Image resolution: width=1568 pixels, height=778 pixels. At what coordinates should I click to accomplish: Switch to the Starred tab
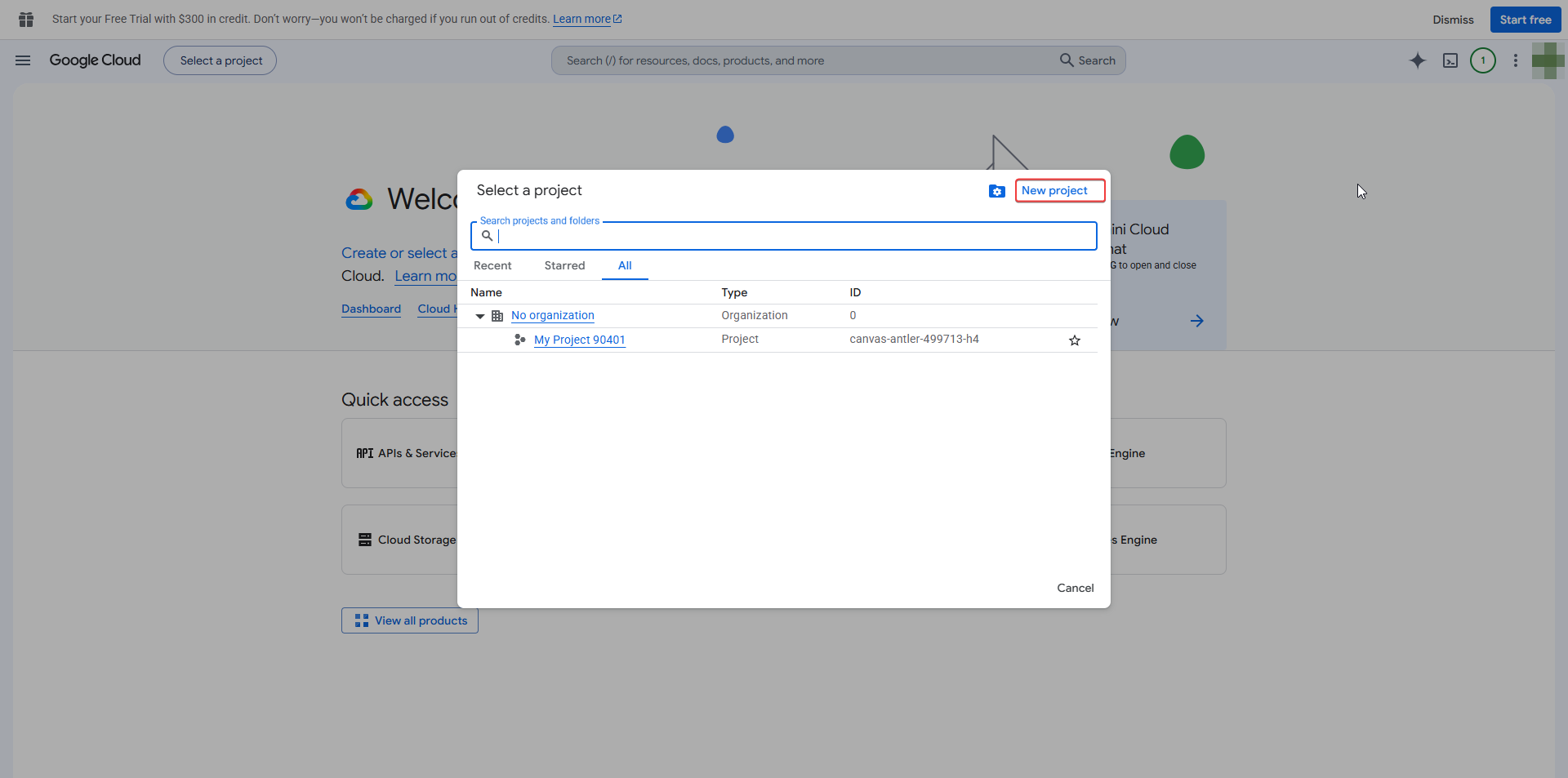565,265
